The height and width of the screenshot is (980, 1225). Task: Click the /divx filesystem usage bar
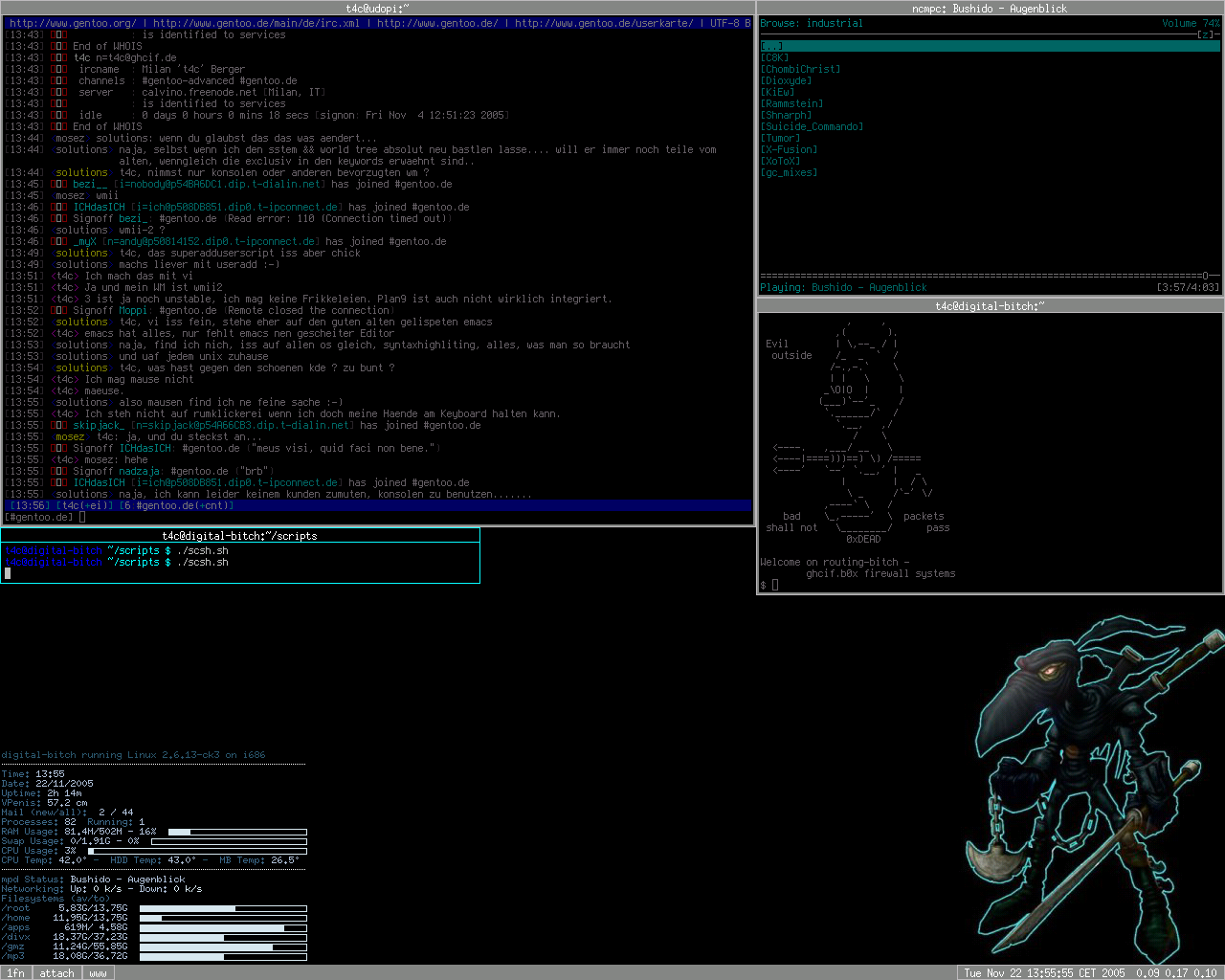[223, 937]
